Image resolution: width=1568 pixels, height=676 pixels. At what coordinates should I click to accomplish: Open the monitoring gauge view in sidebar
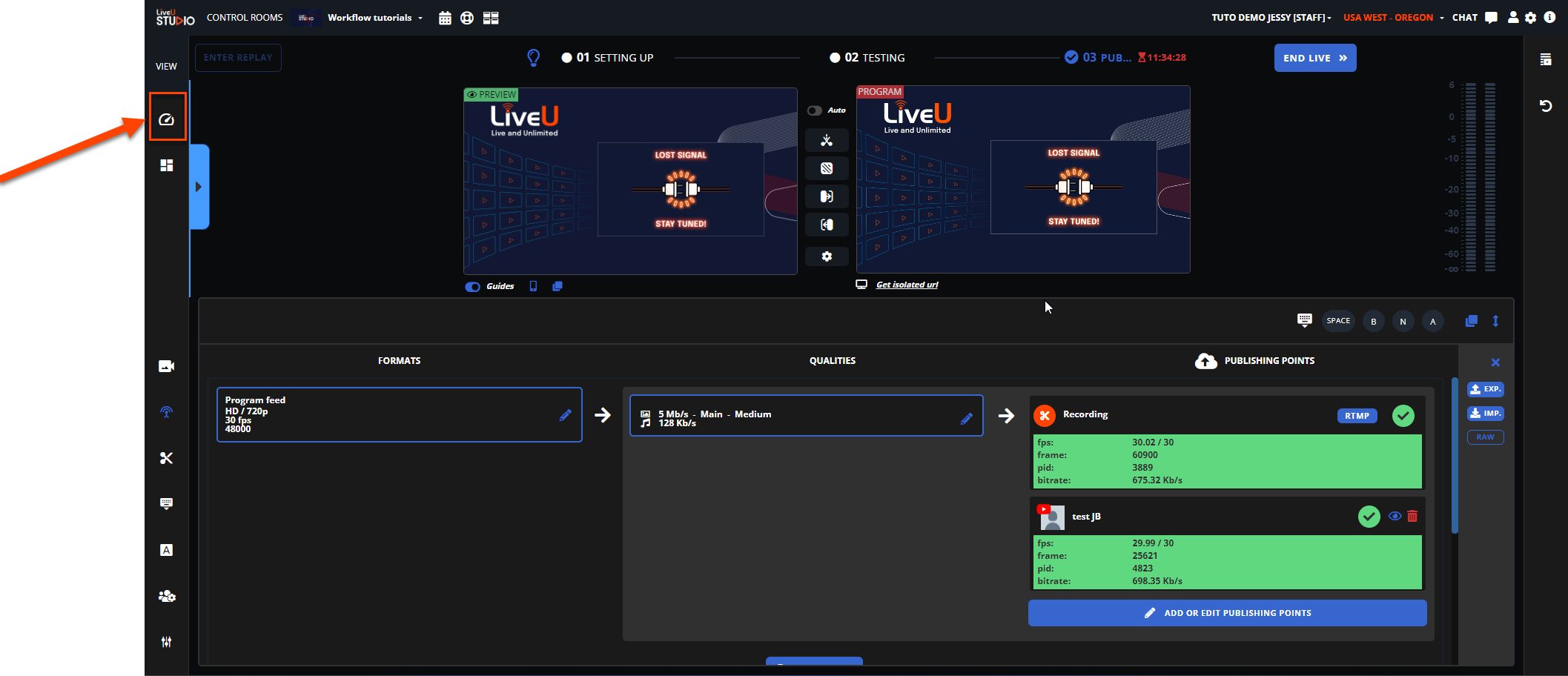pyautogui.click(x=167, y=119)
